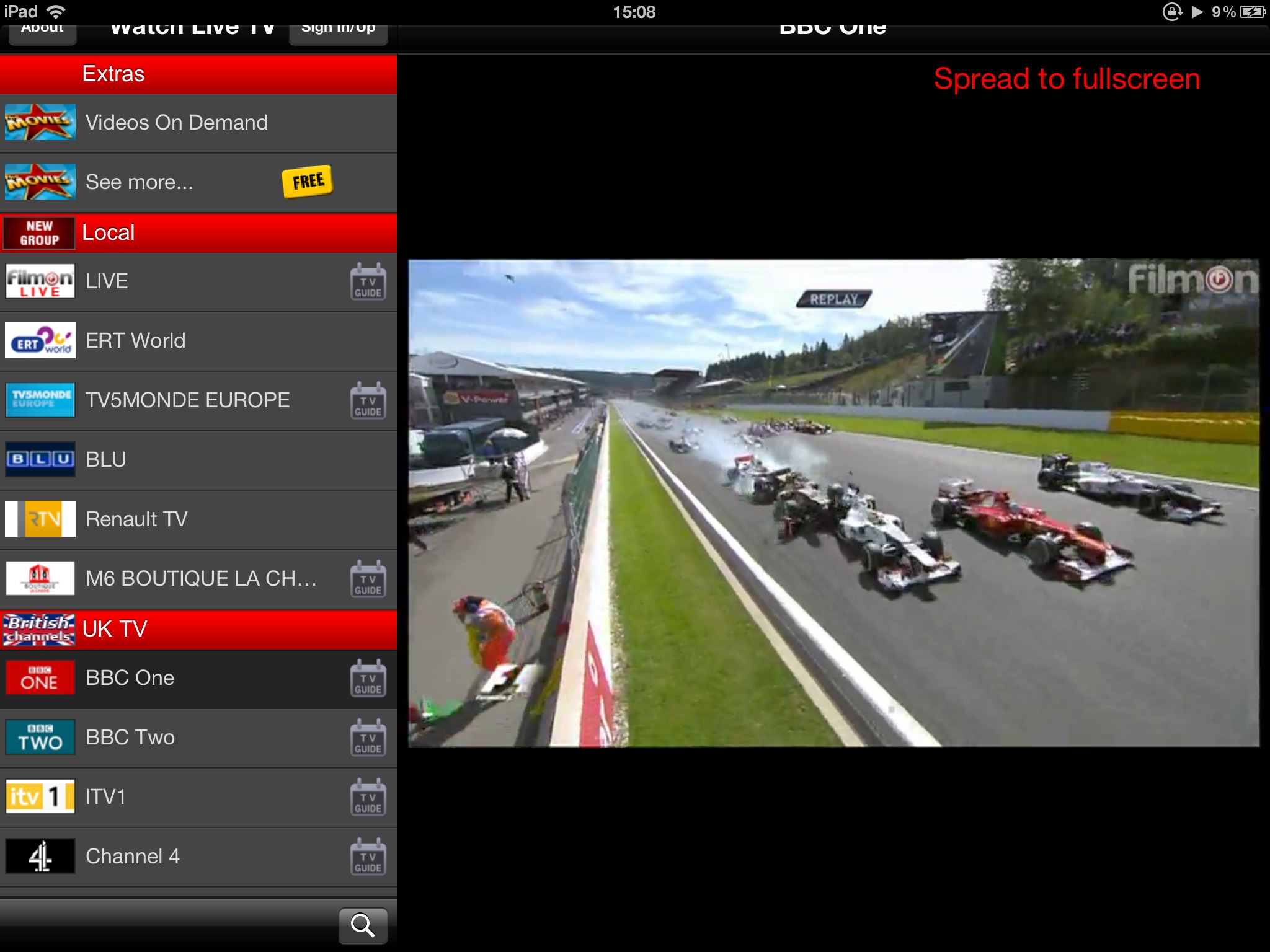Tap the Movies icon beside Videos On Demand
Screen dimensions: 1270x952
[40, 122]
